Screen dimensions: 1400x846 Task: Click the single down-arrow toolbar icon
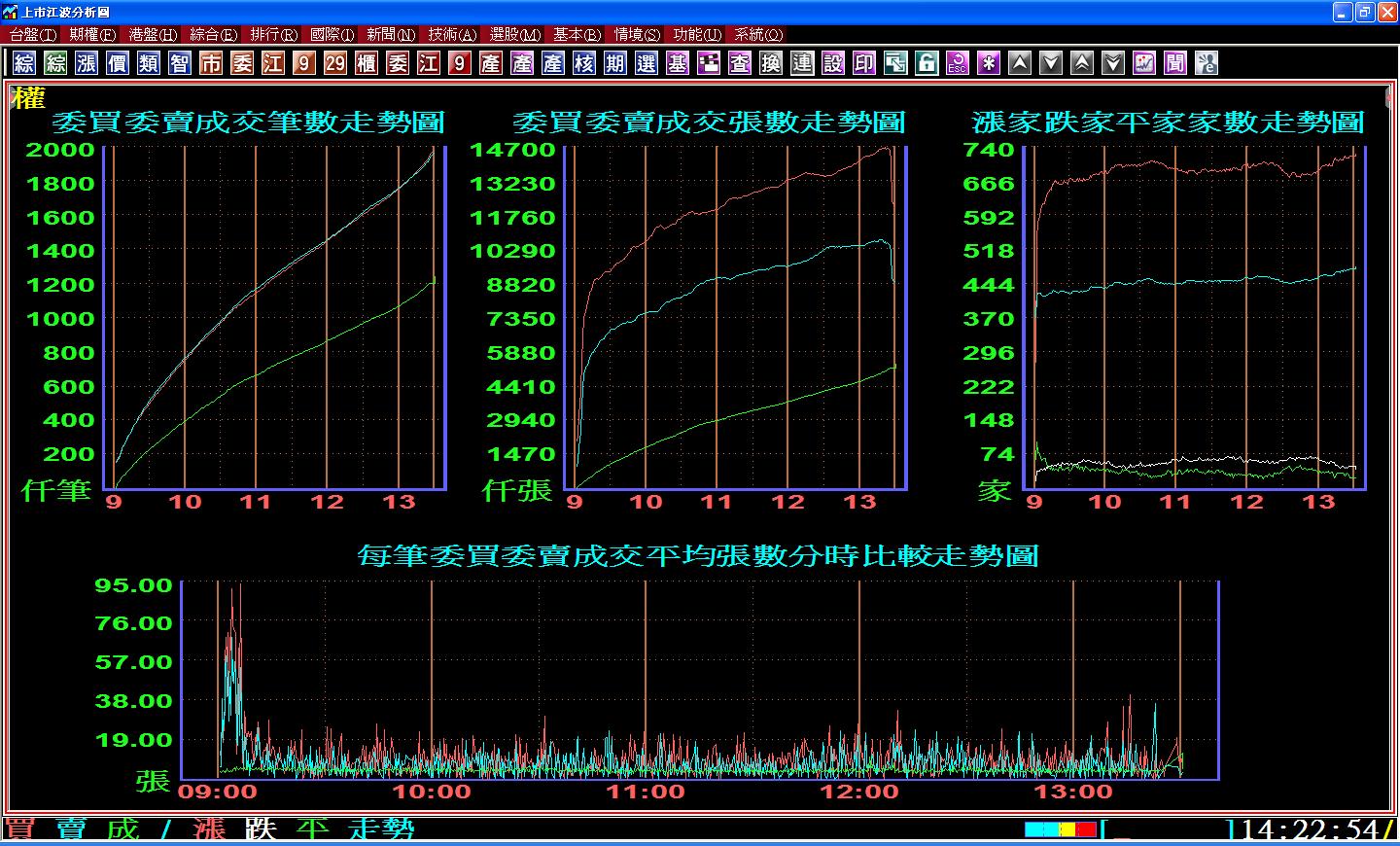1051,63
